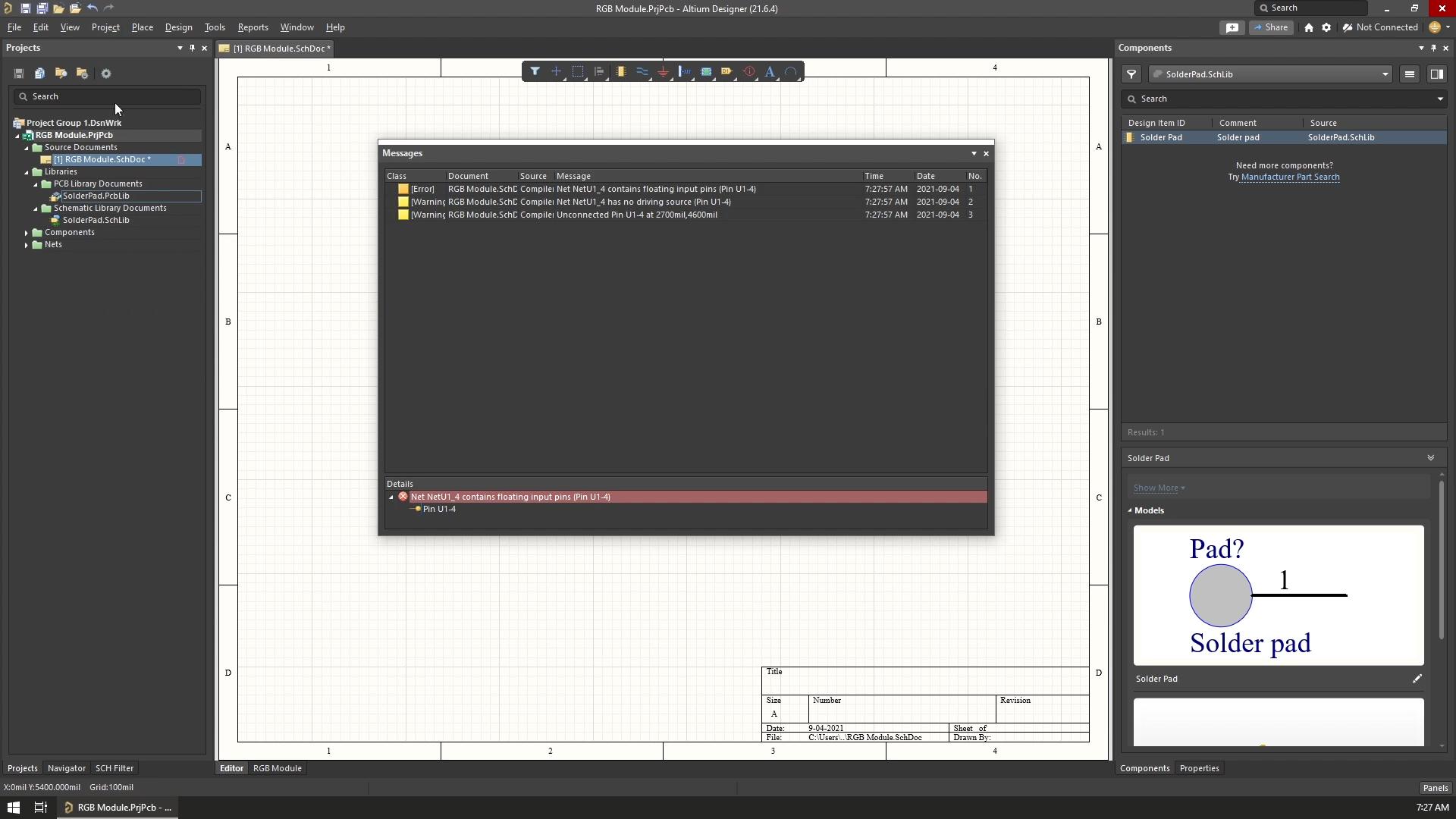Open the Design menu
This screenshot has width=1456, height=819.
pyautogui.click(x=178, y=27)
